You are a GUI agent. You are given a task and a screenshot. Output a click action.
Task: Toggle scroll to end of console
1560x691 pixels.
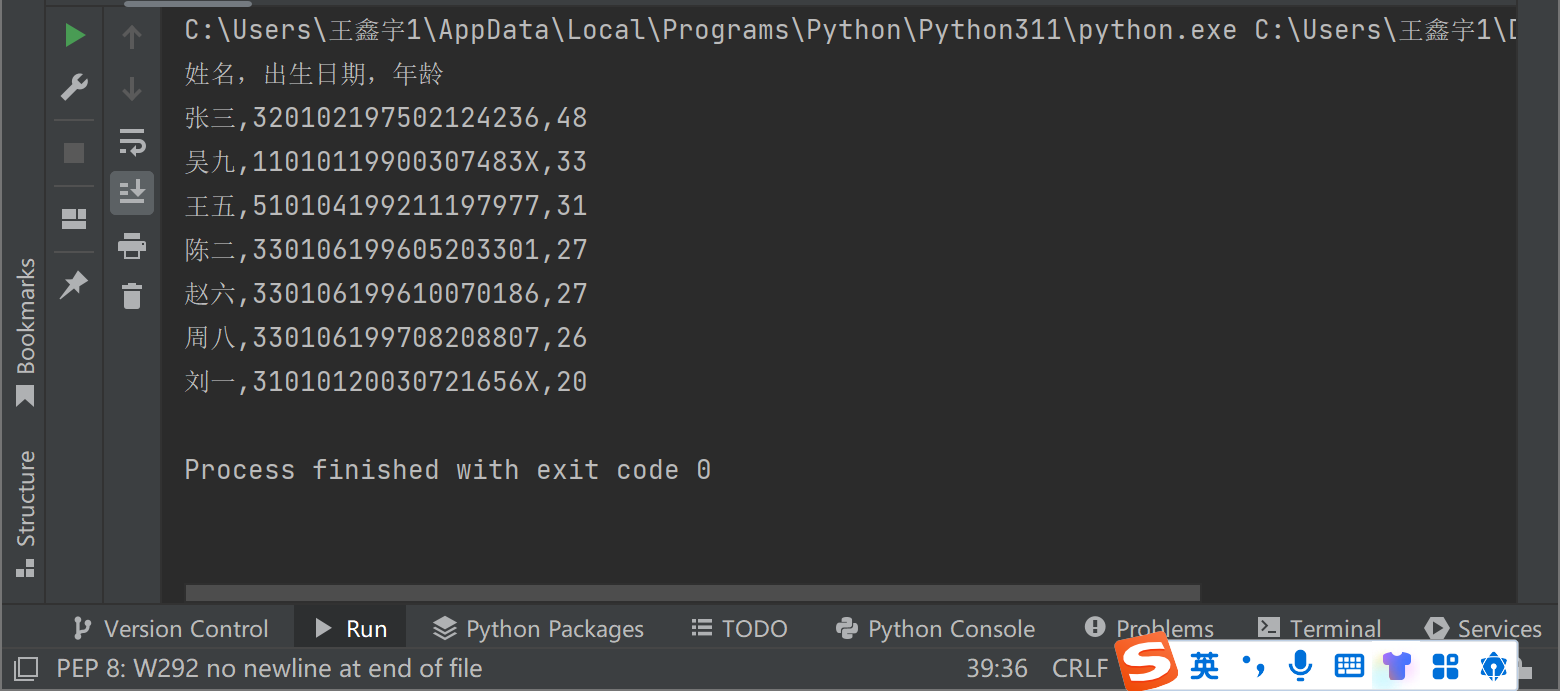click(x=132, y=192)
